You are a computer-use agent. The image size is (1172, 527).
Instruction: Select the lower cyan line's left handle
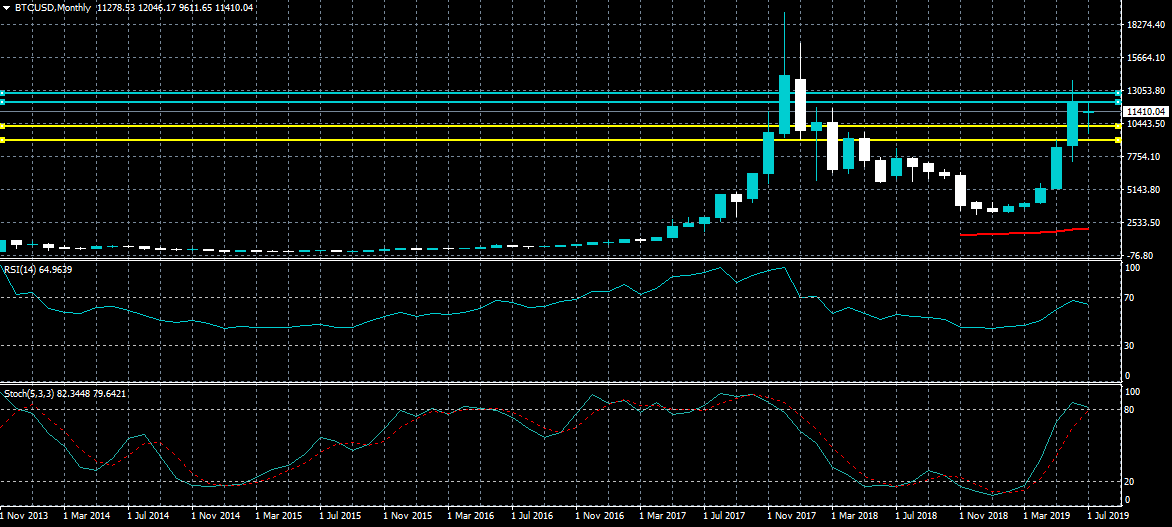(3, 102)
